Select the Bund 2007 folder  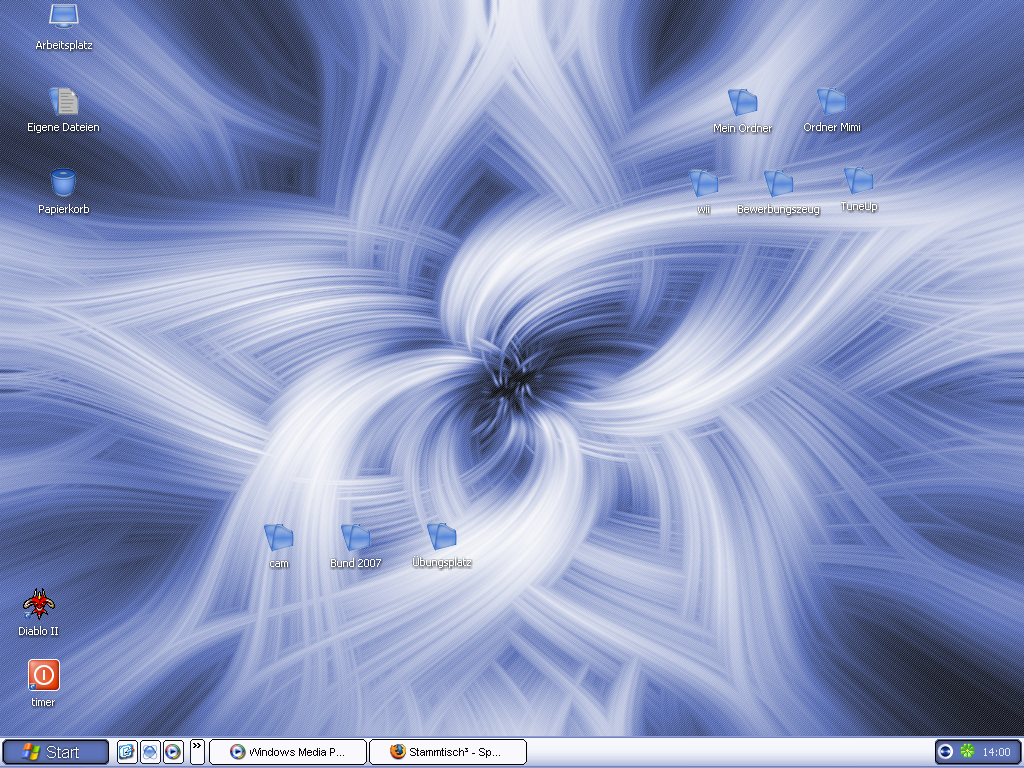tap(355, 538)
